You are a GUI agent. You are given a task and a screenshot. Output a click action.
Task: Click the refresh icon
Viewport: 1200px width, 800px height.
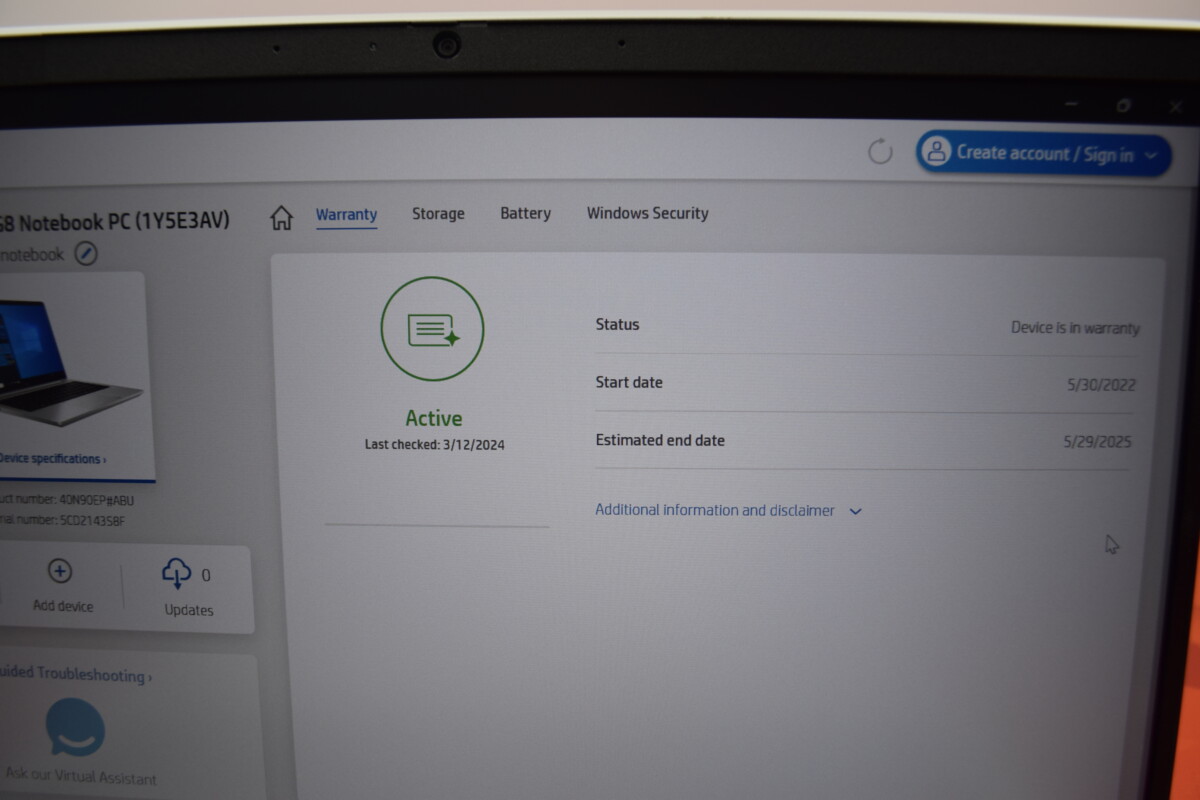[x=880, y=152]
